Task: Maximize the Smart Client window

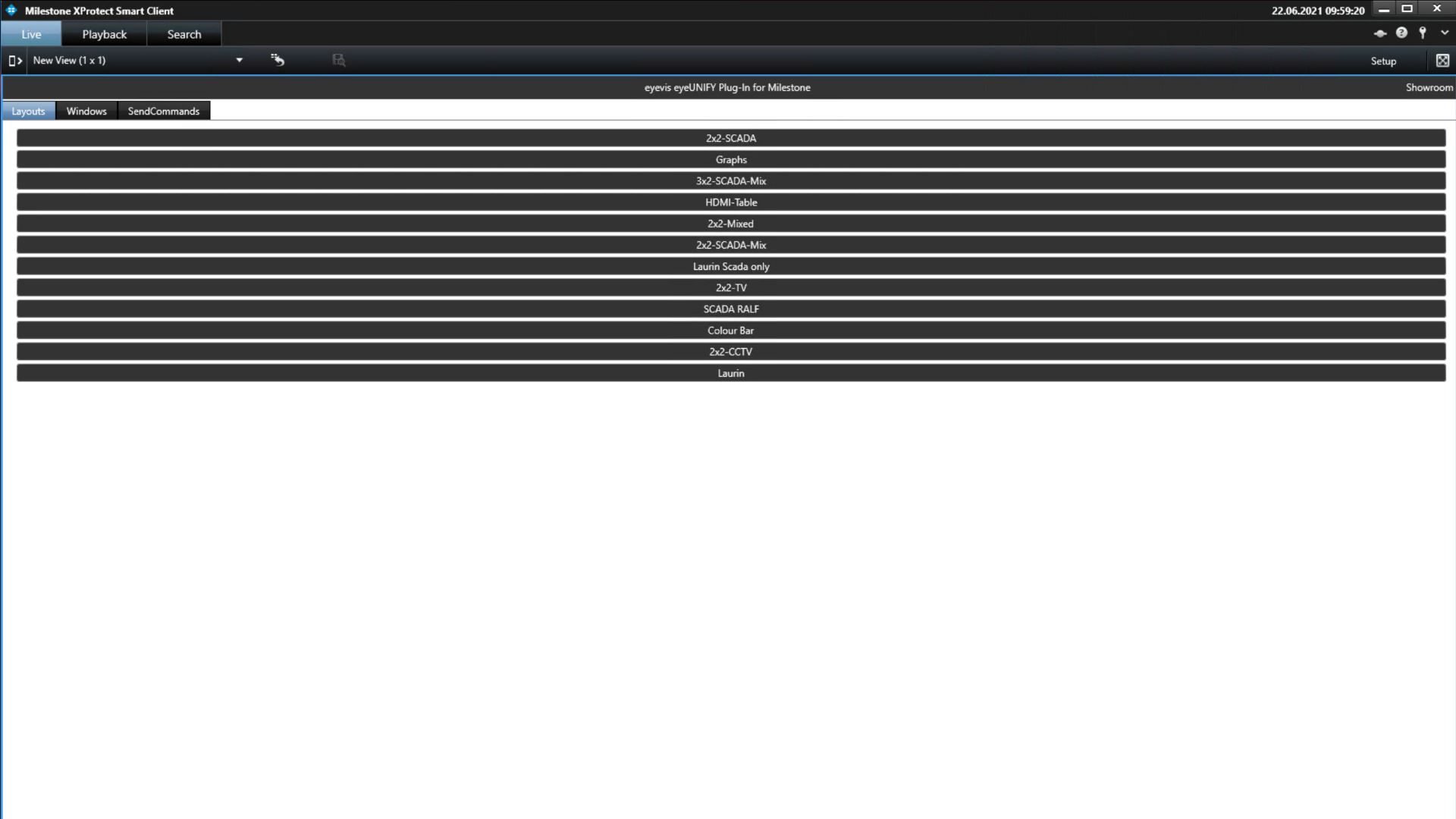Action: click(x=1407, y=9)
